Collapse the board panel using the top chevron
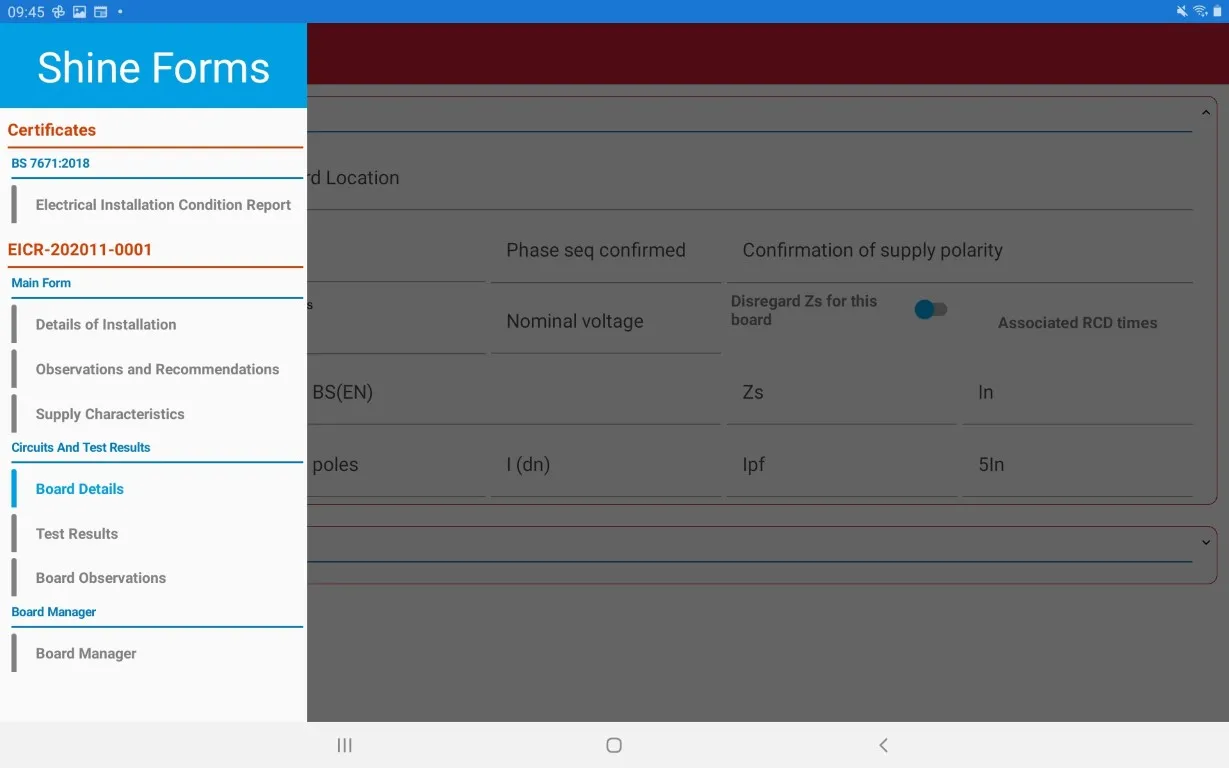The image size is (1229, 768). pyautogui.click(x=1205, y=112)
